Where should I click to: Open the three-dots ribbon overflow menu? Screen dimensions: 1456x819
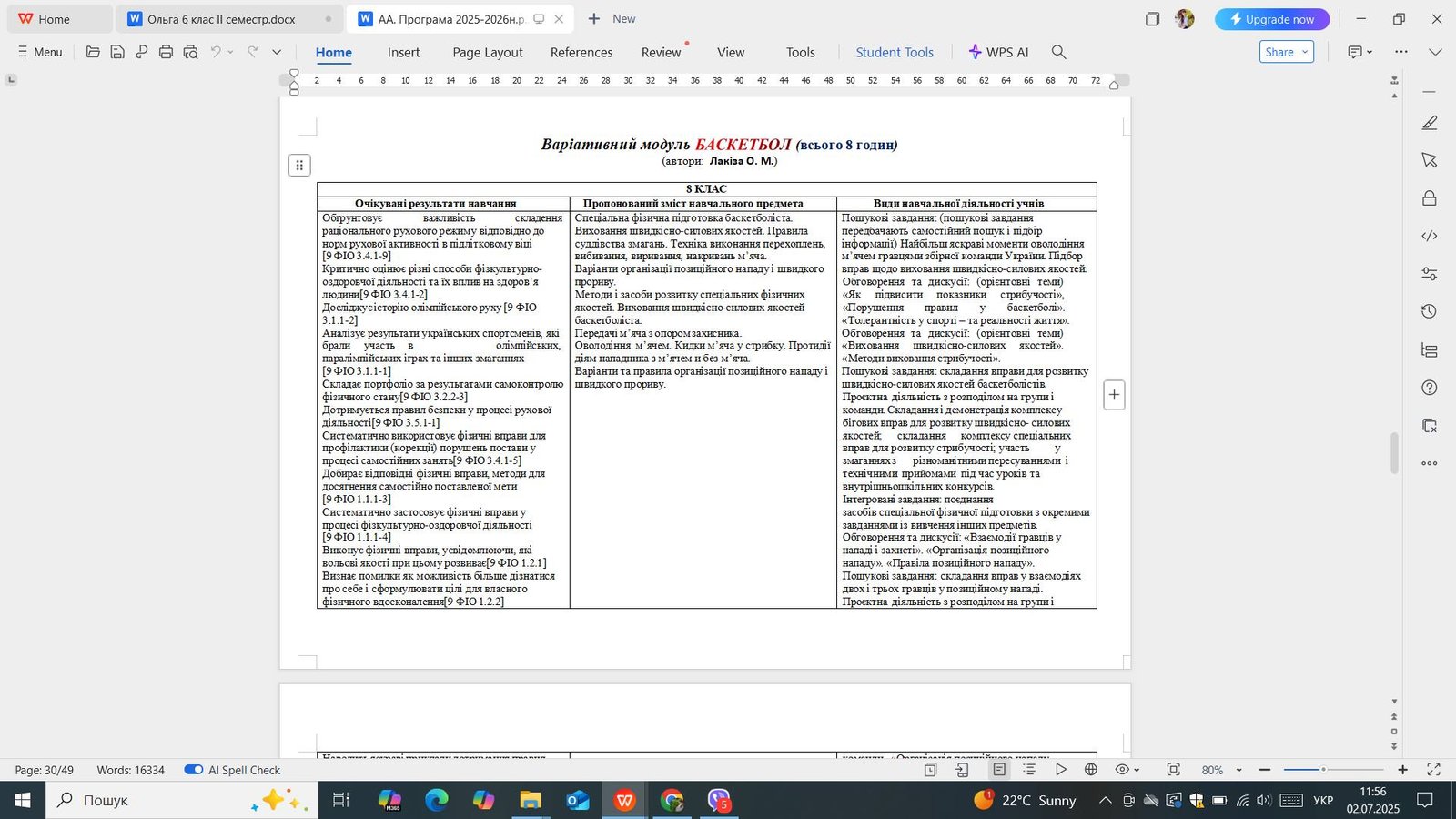[x=1401, y=52]
